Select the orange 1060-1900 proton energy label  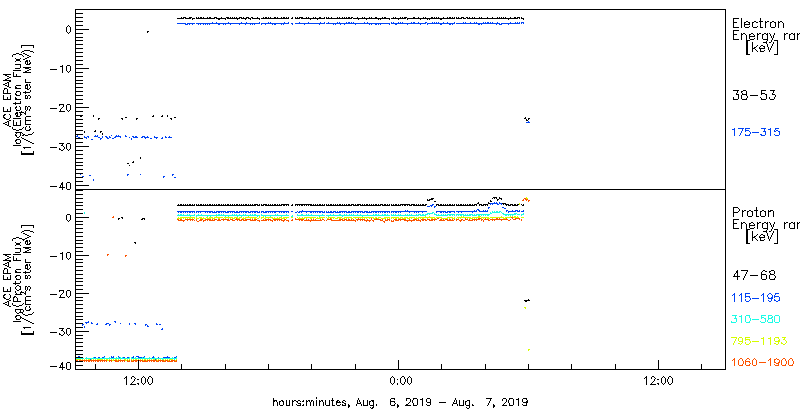(762, 363)
